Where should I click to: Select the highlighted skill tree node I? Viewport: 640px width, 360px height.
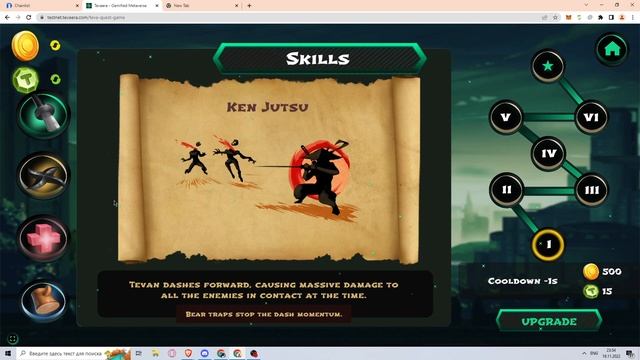point(548,244)
